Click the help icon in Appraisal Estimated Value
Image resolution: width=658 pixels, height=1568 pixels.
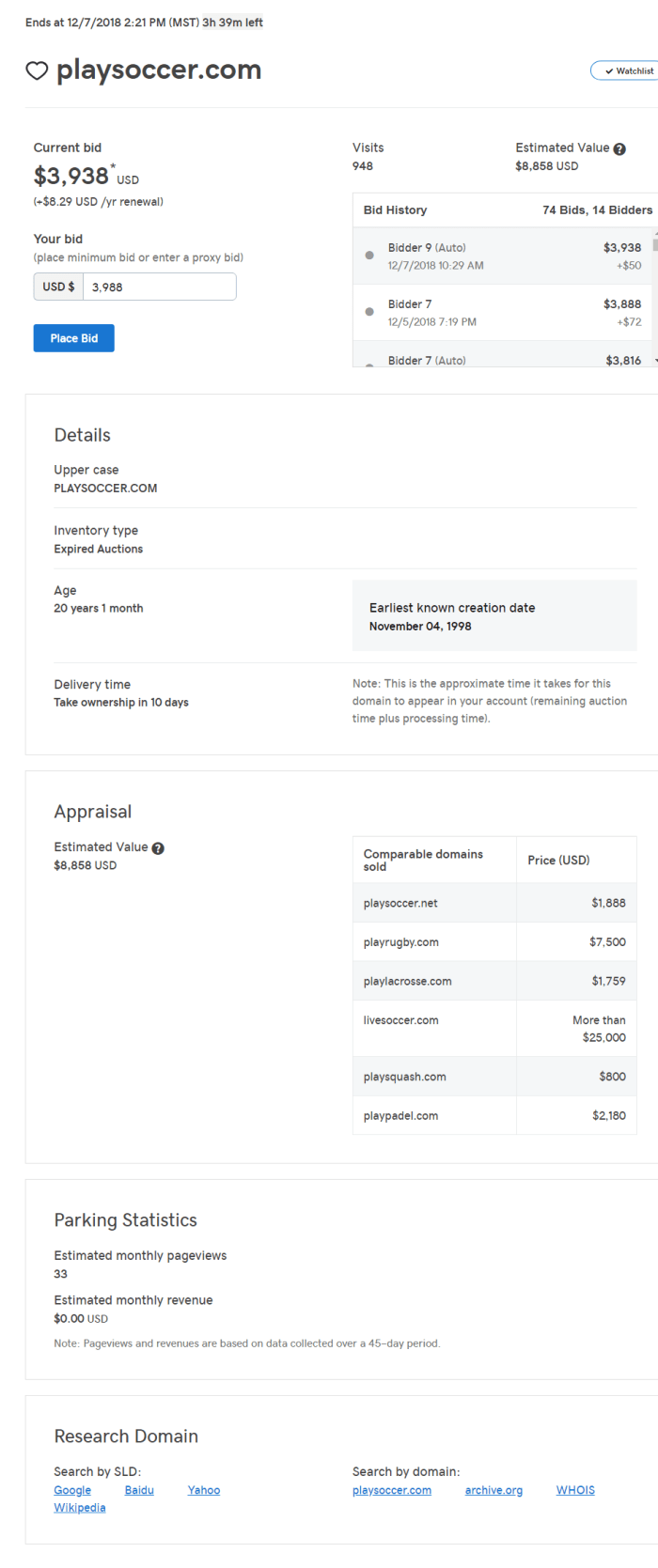[158, 848]
